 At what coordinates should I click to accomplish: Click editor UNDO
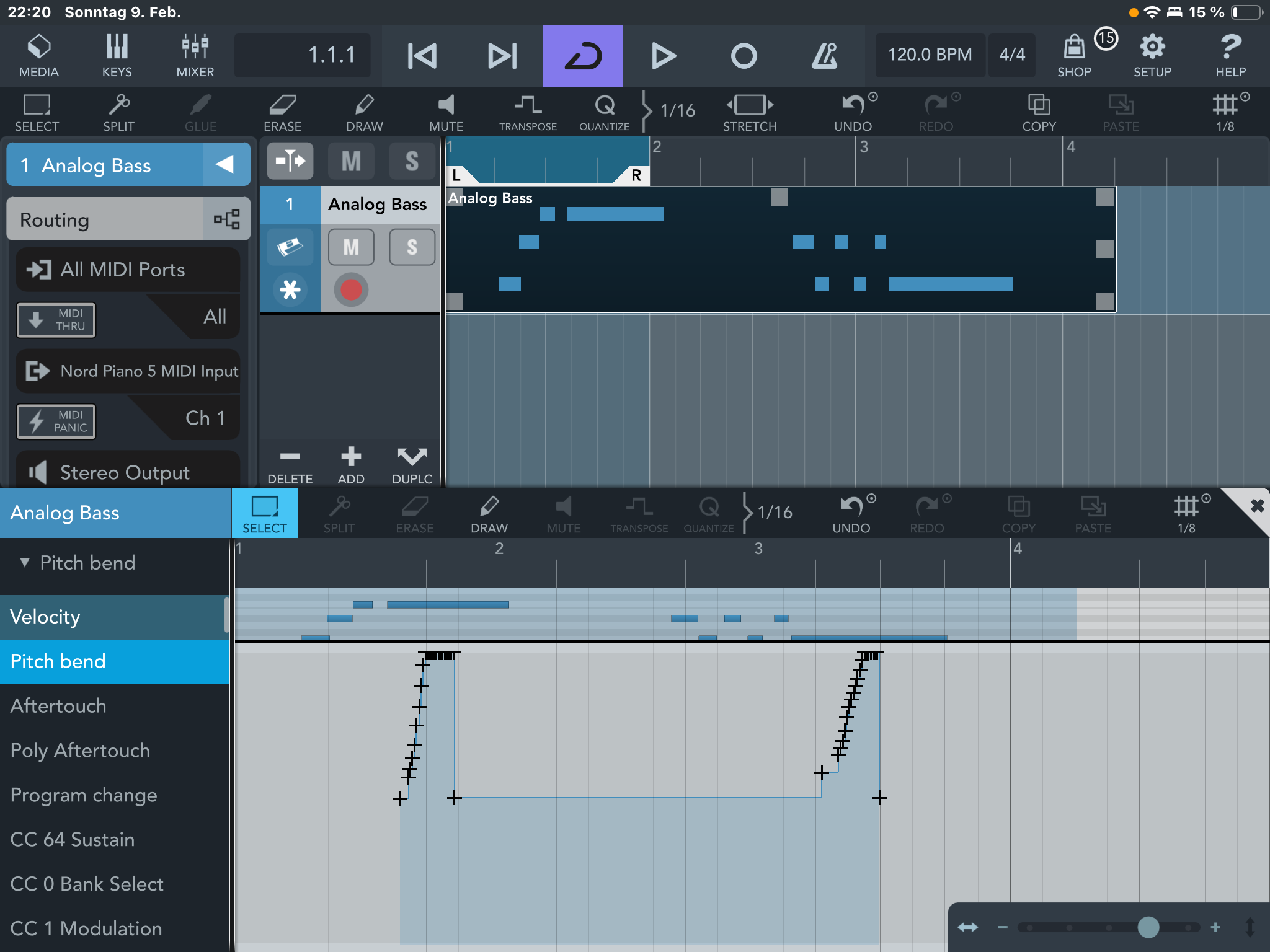pyautogui.click(x=851, y=514)
